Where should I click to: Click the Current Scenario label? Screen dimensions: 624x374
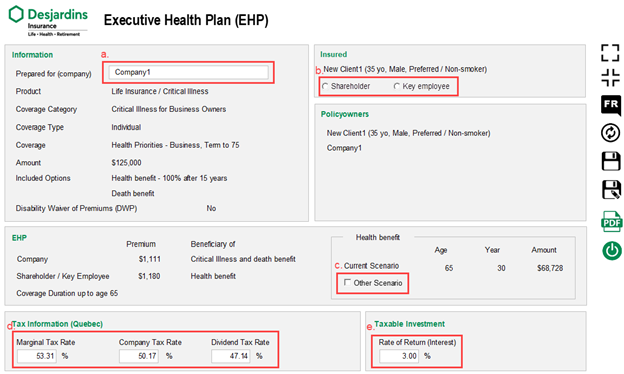tap(371, 266)
